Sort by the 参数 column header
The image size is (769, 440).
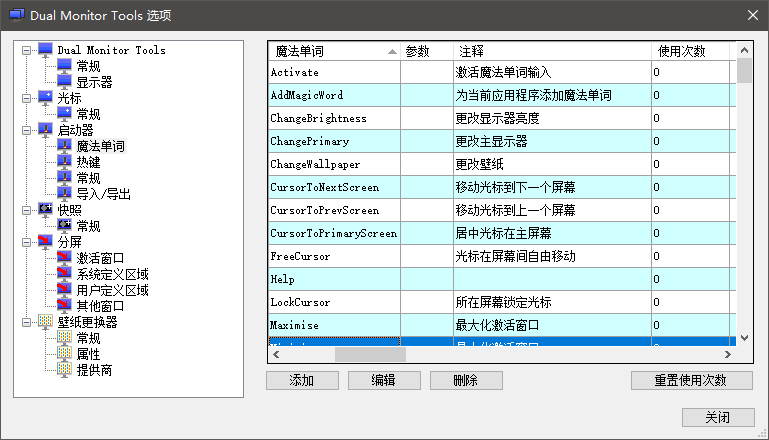[427, 51]
